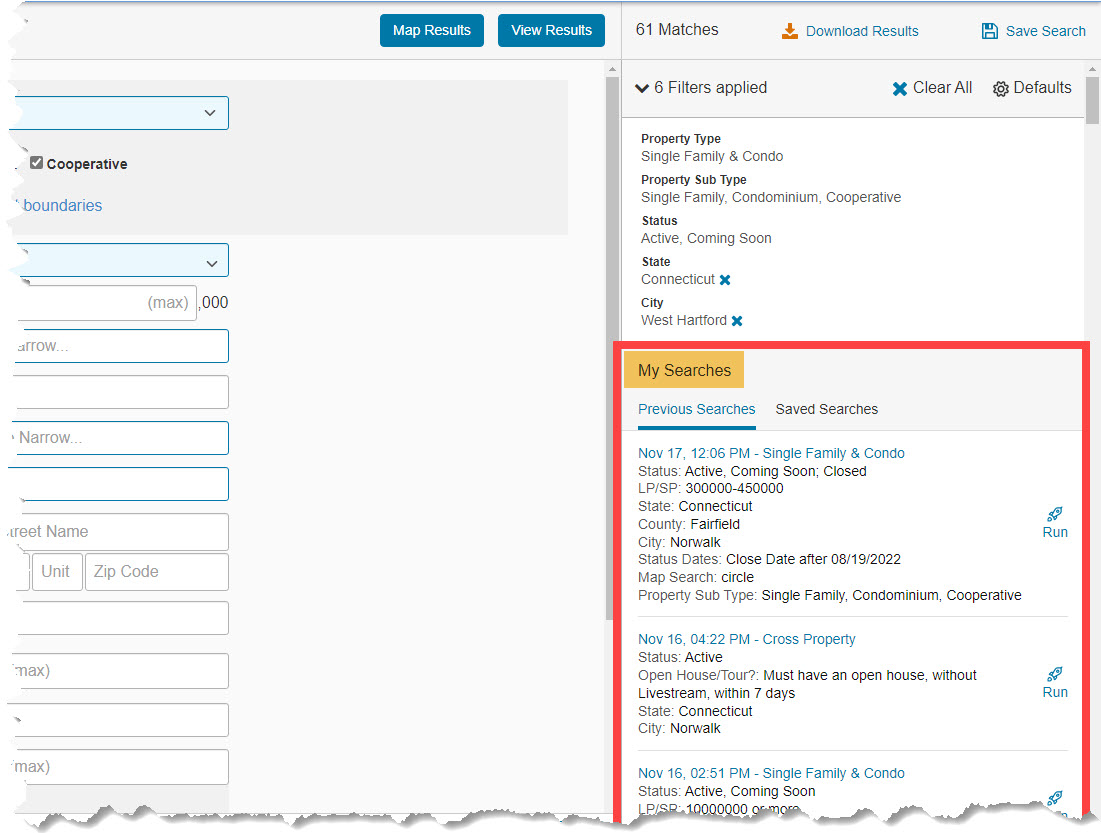Click the narrow field below the max price
The height and width of the screenshot is (833, 1101).
coord(121,346)
